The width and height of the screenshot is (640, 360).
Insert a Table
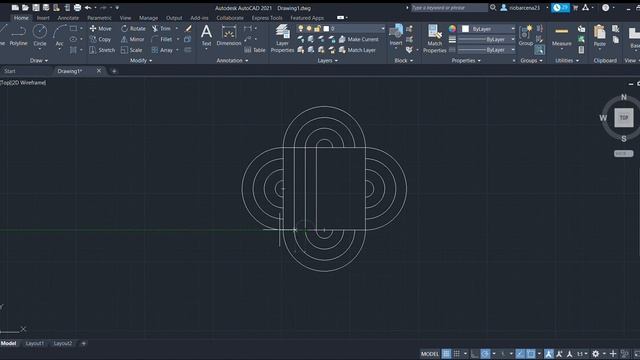(255, 50)
